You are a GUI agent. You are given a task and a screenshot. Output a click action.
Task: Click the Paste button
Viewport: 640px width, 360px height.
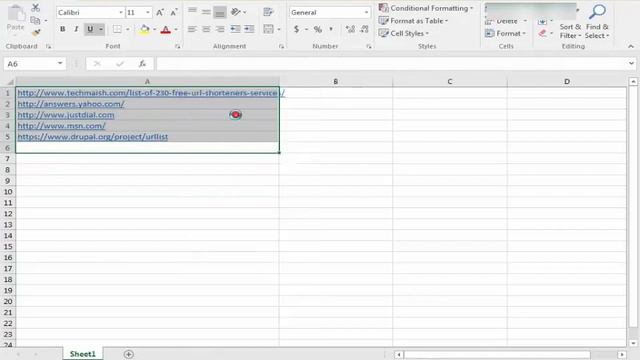(16, 18)
